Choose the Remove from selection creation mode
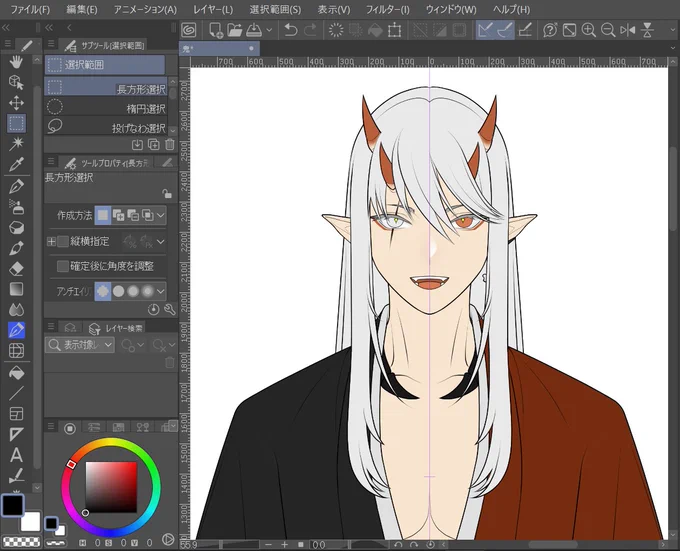680x551 pixels. point(133,215)
